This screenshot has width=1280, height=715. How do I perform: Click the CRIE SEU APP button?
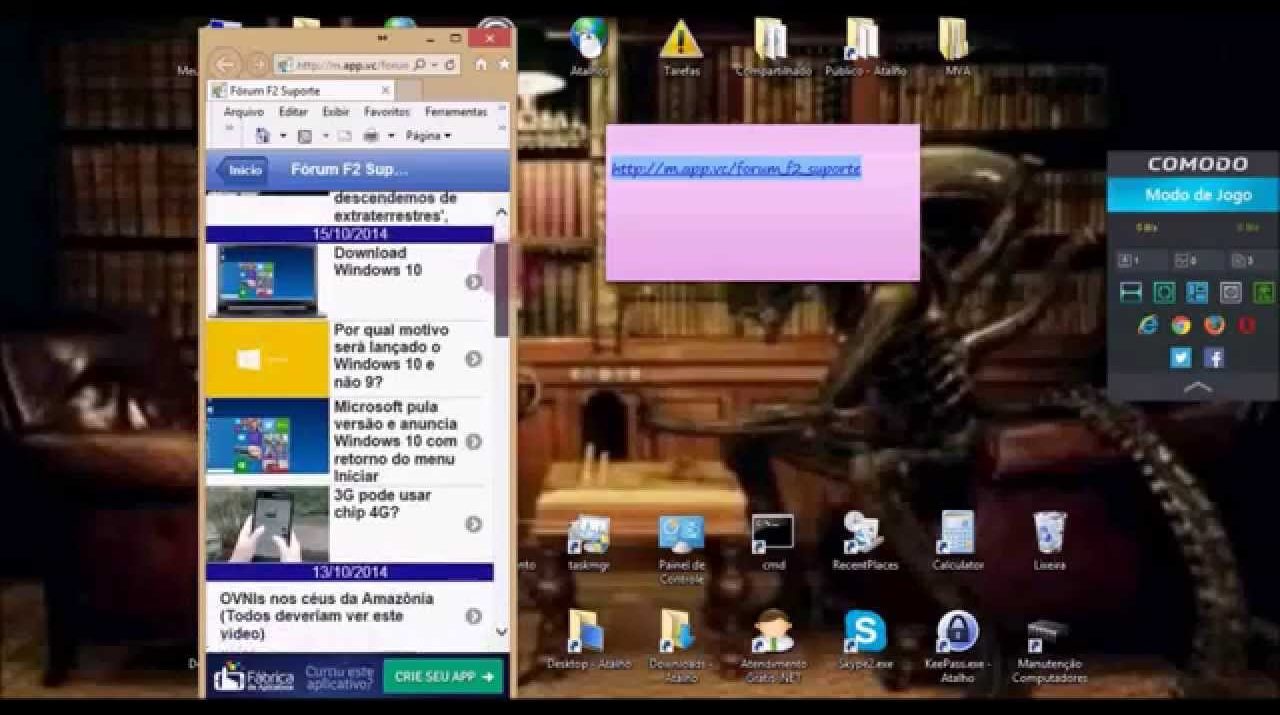click(443, 677)
